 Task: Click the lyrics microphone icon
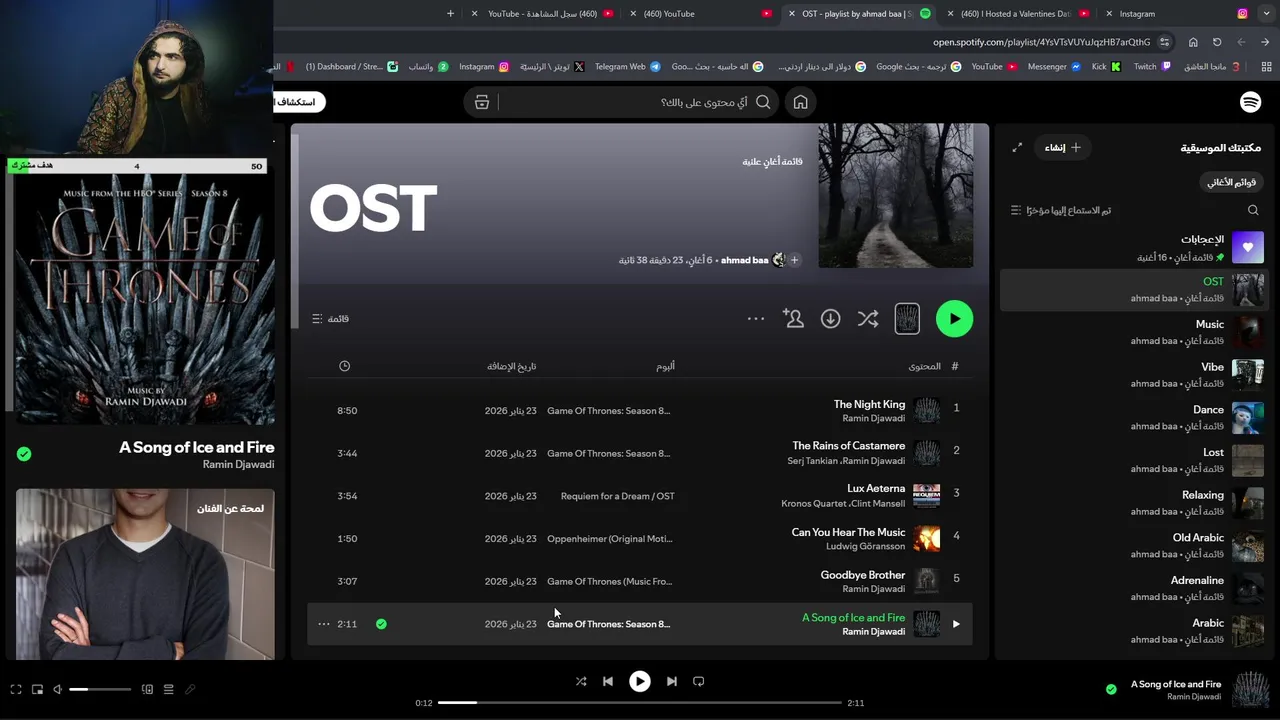tap(190, 689)
